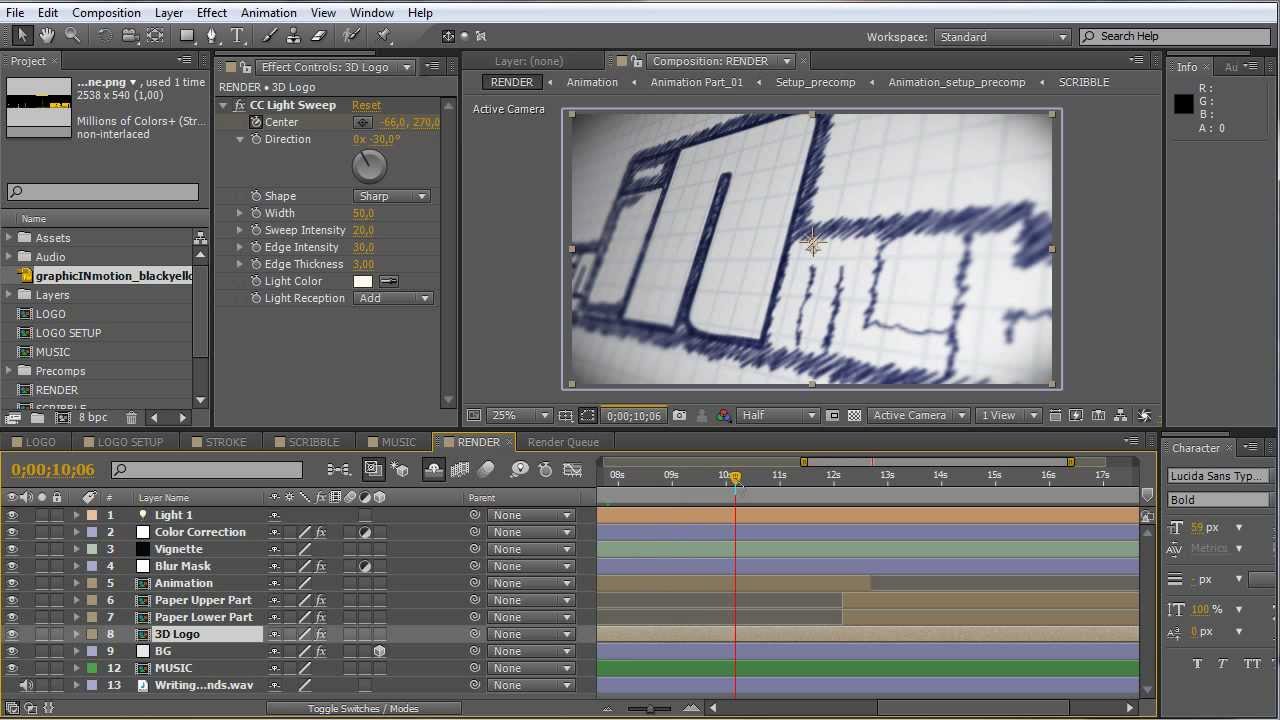
Task: Open the Effect menu
Action: (211, 12)
